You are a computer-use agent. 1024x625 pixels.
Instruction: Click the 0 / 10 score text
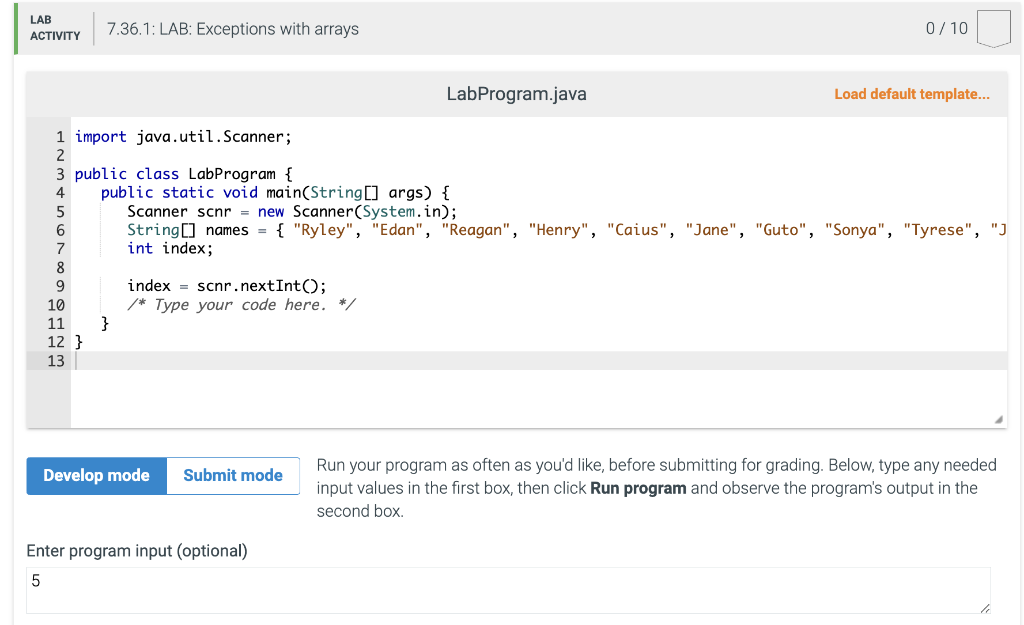pos(947,29)
